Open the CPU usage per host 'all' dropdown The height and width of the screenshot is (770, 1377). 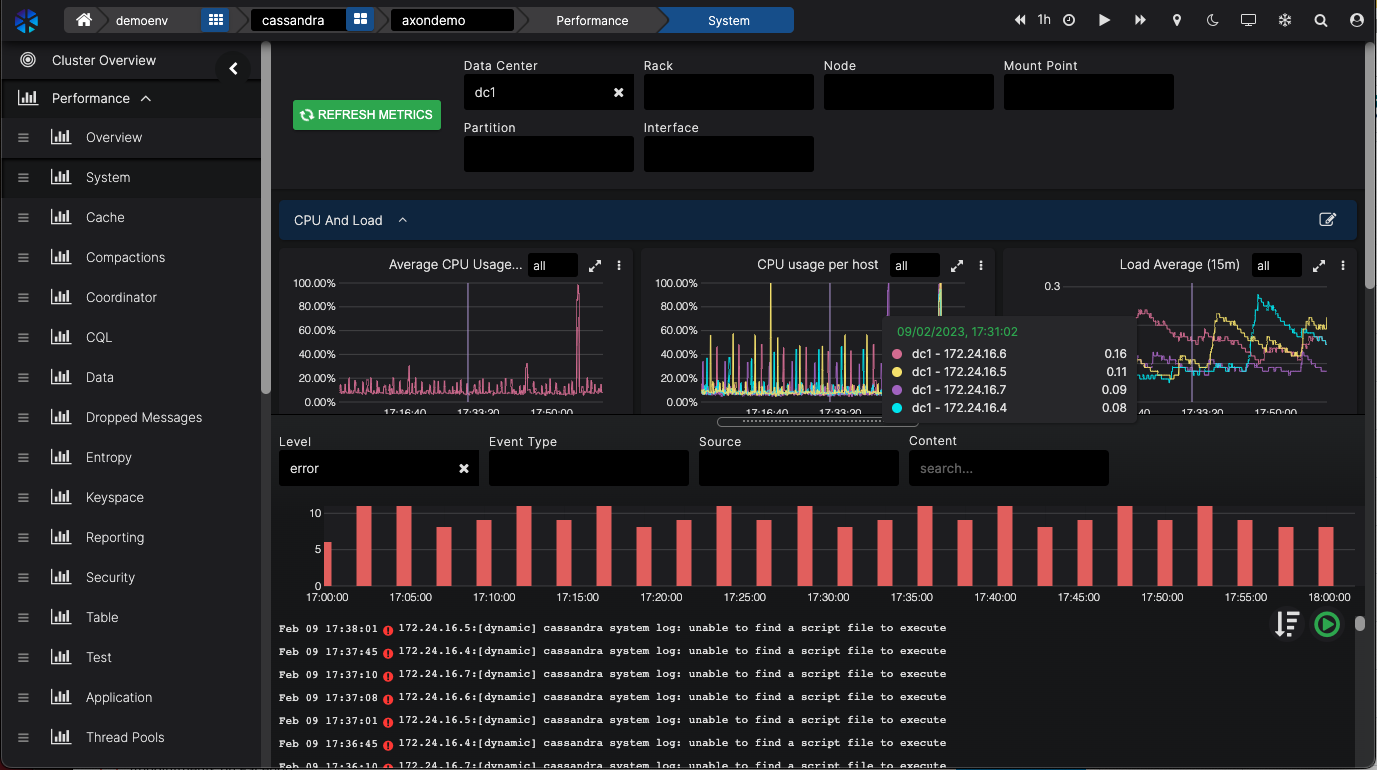coord(914,266)
